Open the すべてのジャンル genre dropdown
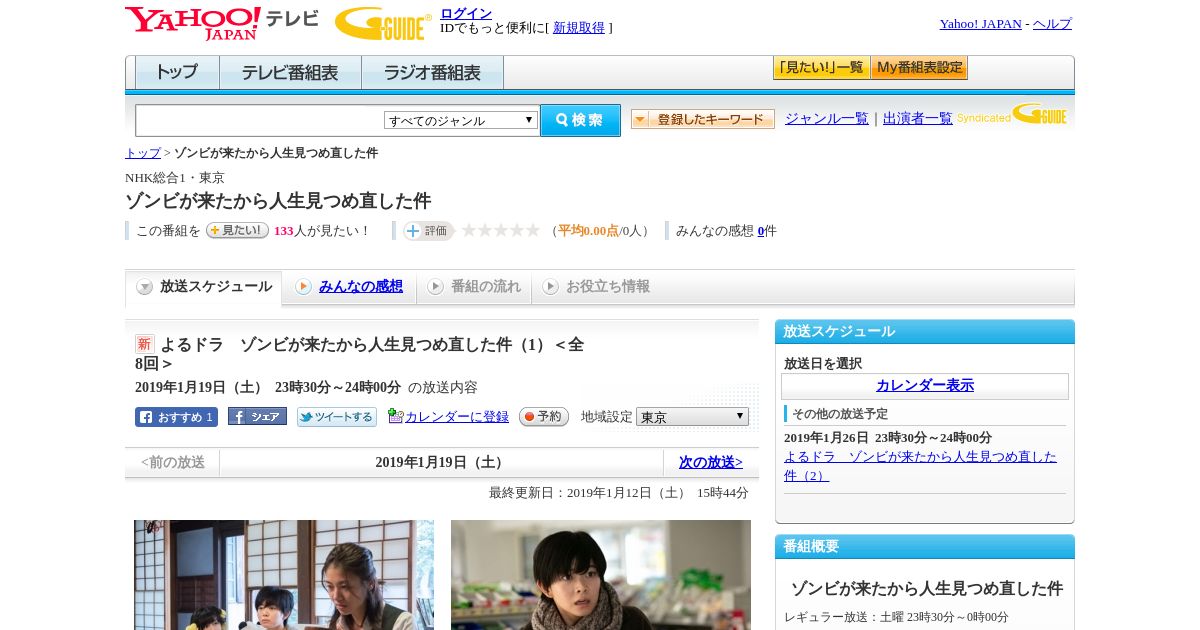1200x630 pixels. [x=461, y=120]
